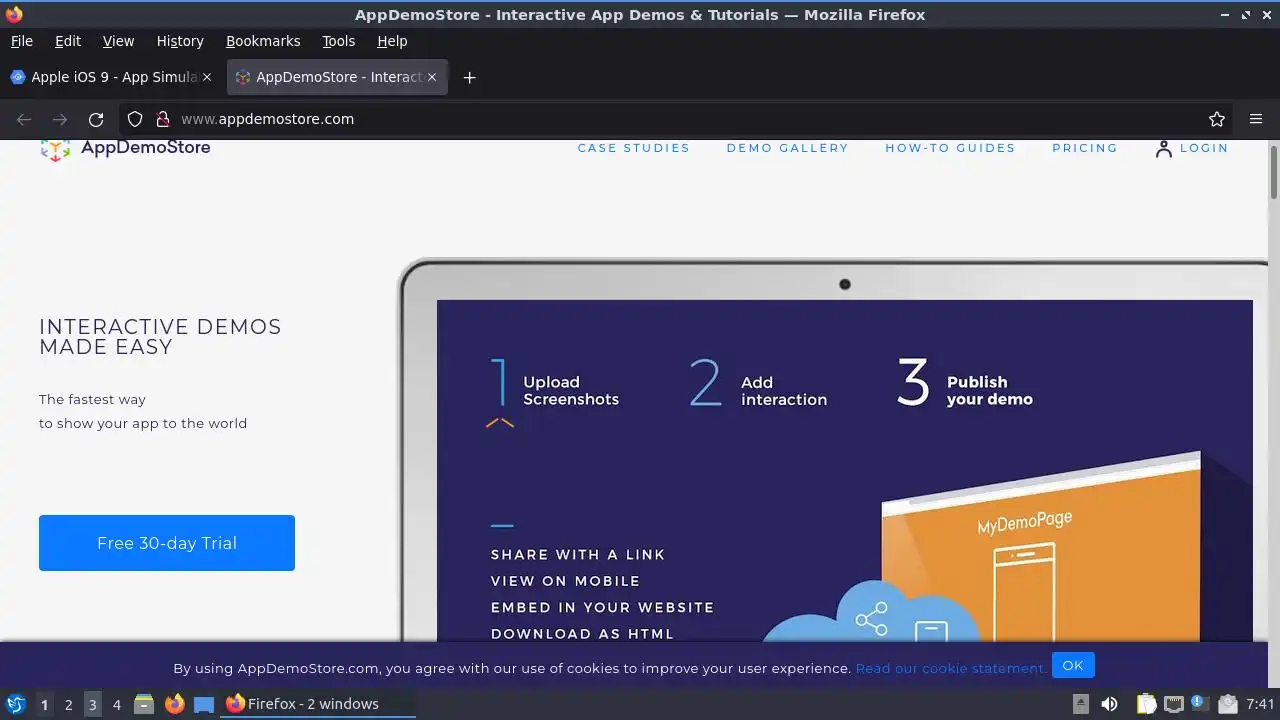Open the volume speaker tray icon
The height and width of the screenshot is (720, 1280).
click(x=1109, y=704)
